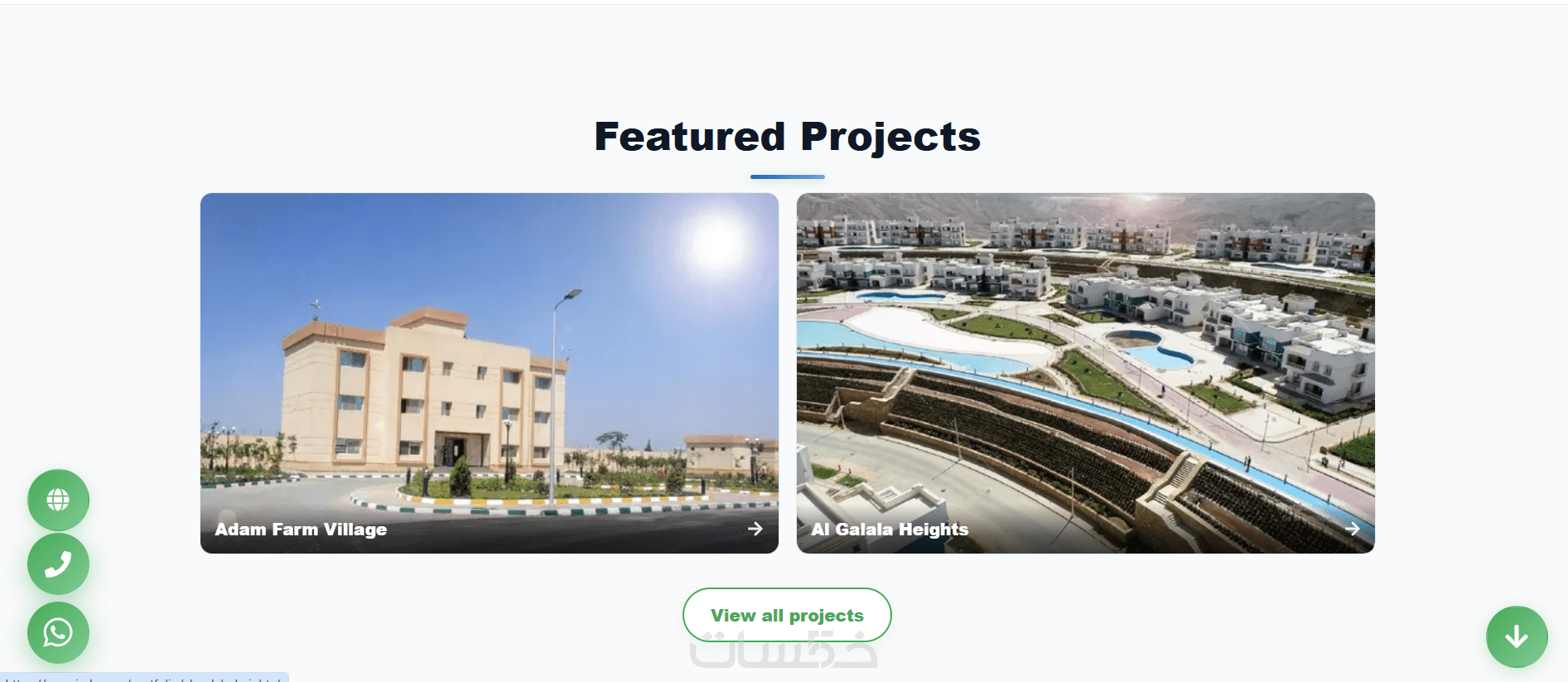
Task: Click the blue underline beneath Featured Projects
Action: pos(787,177)
